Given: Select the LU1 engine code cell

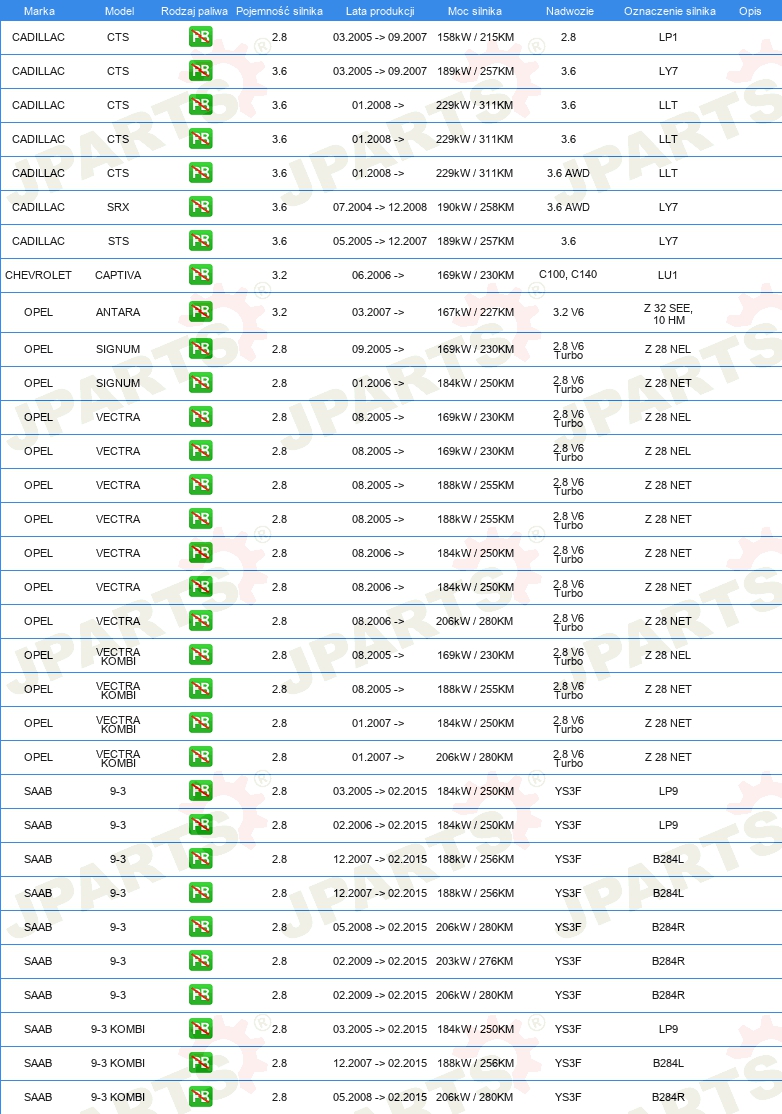Looking at the screenshot, I should point(668,275).
